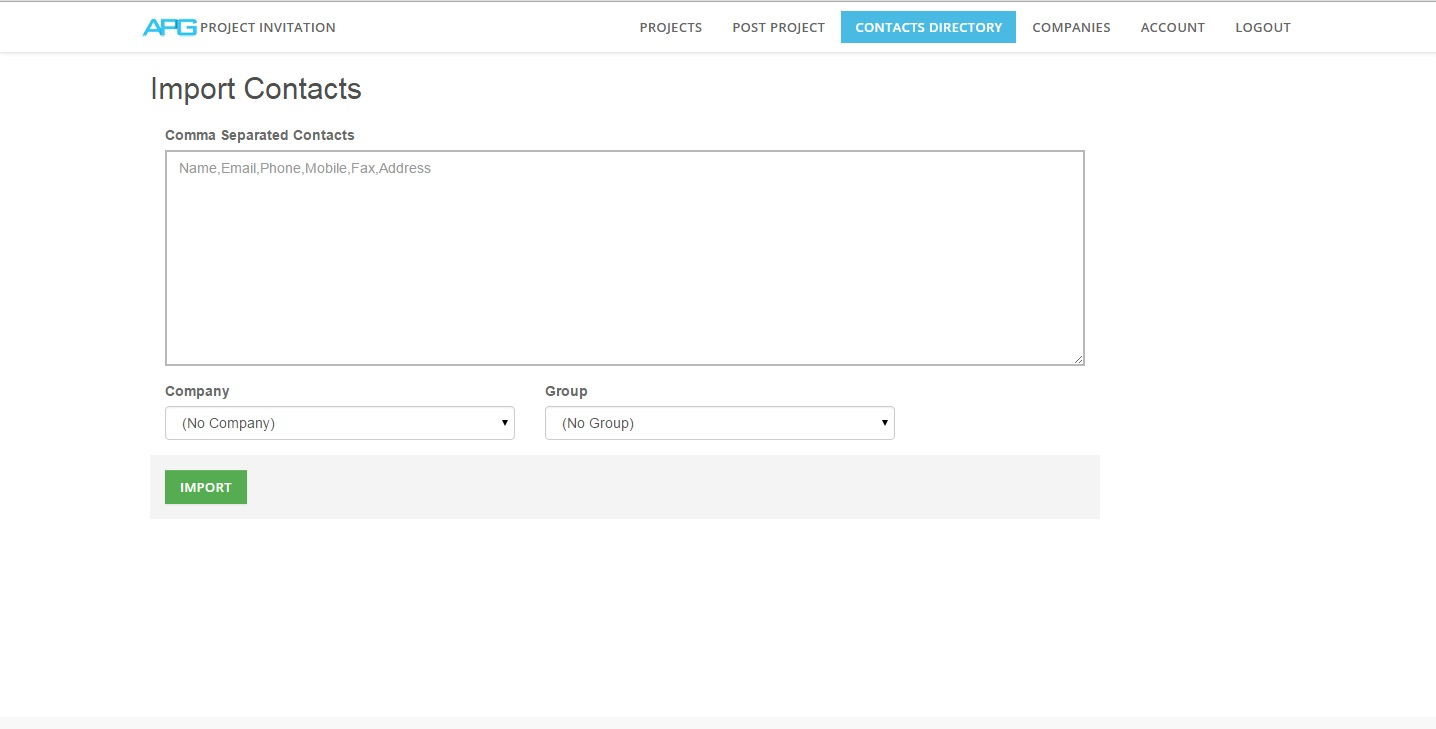Select the (No Group) combo box

[720, 423]
